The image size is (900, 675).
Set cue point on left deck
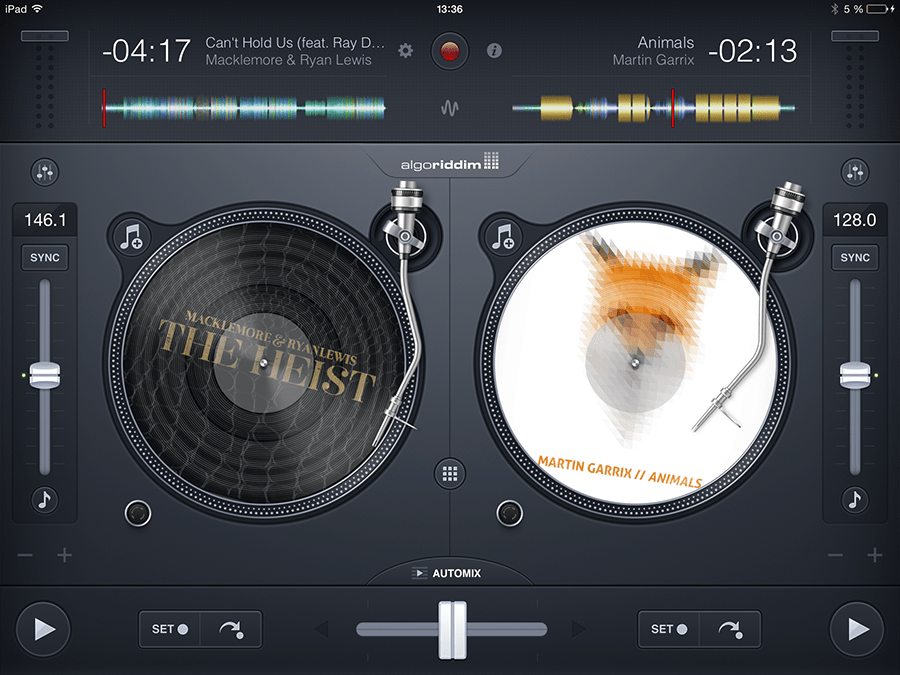click(x=170, y=629)
